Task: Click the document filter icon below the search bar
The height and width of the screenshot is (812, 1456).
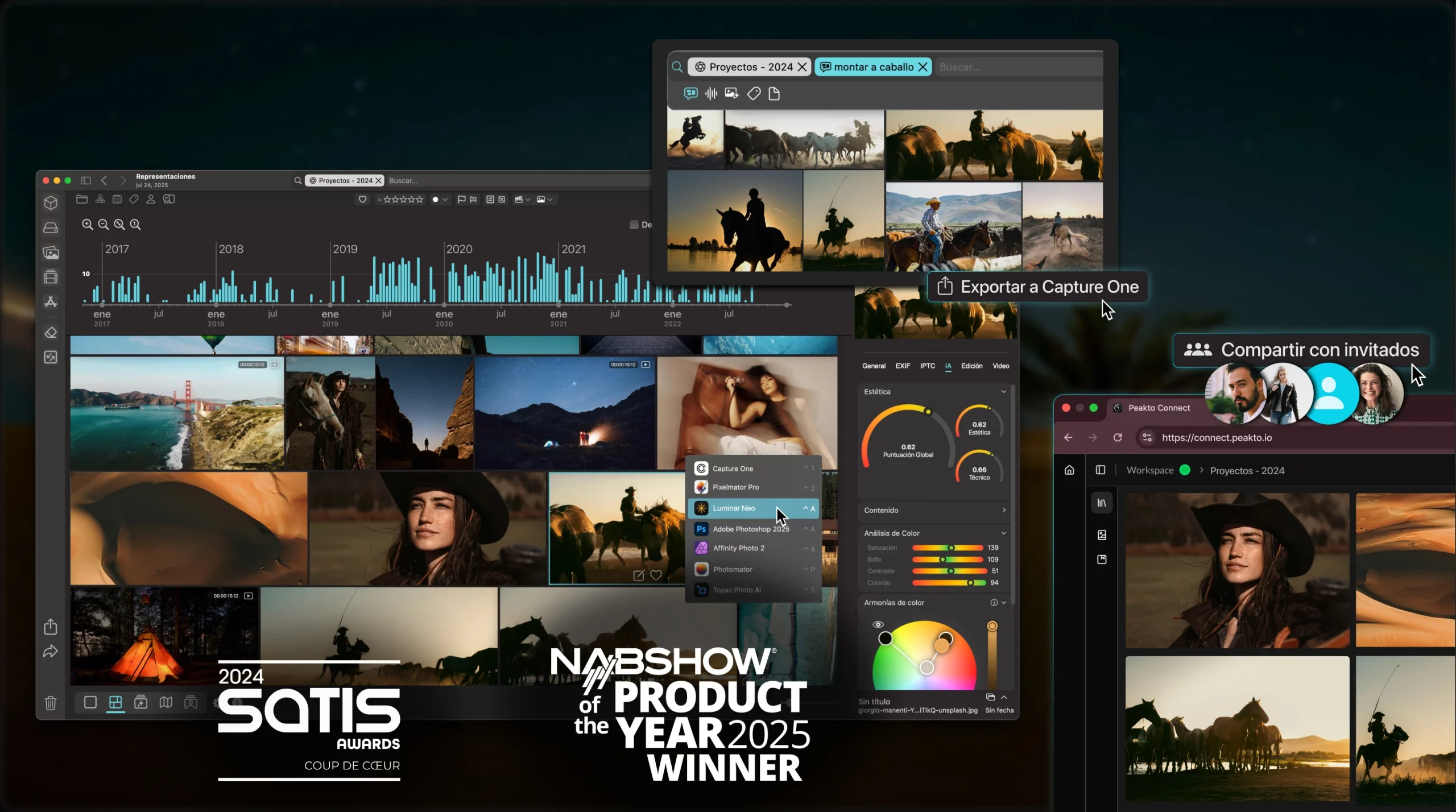Action: pyautogui.click(x=773, y=93)
